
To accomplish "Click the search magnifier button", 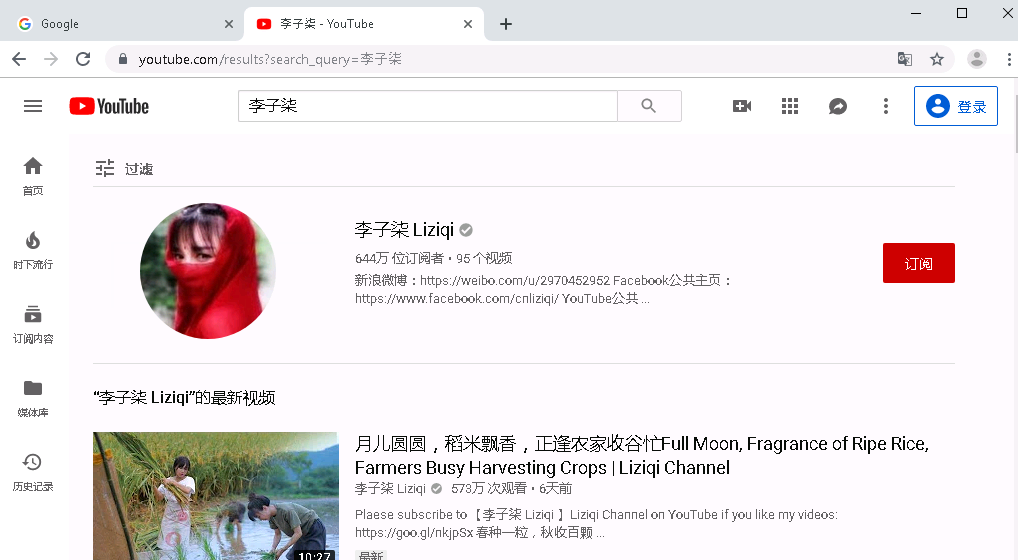I will (x=649, y=106).
